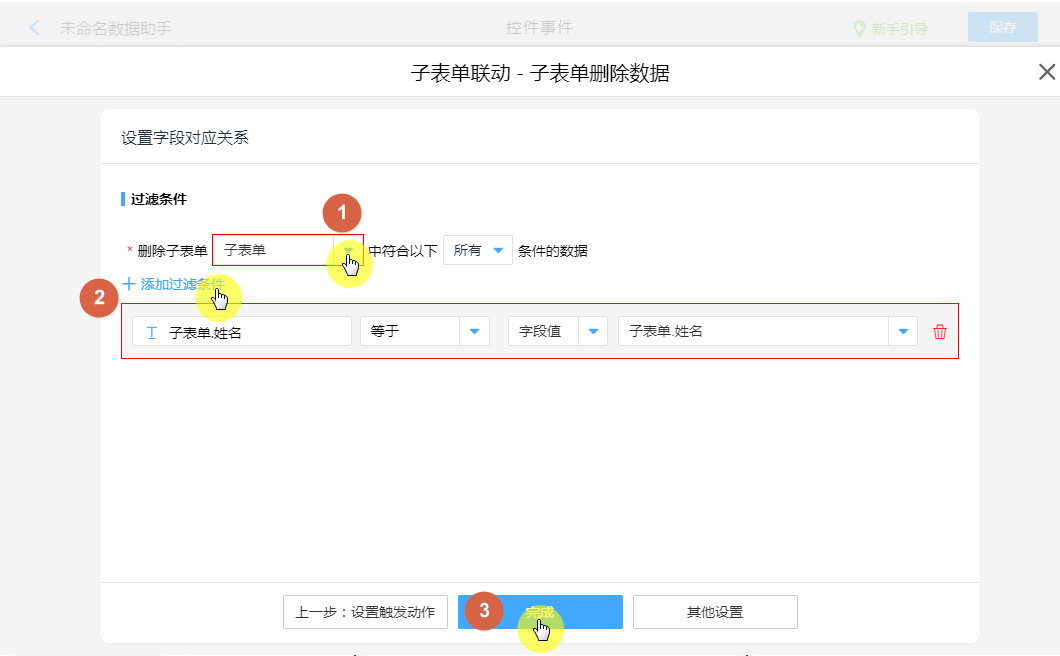Open the 等于 operator dropdown
Screen dimensions: 1060x656
474,332
